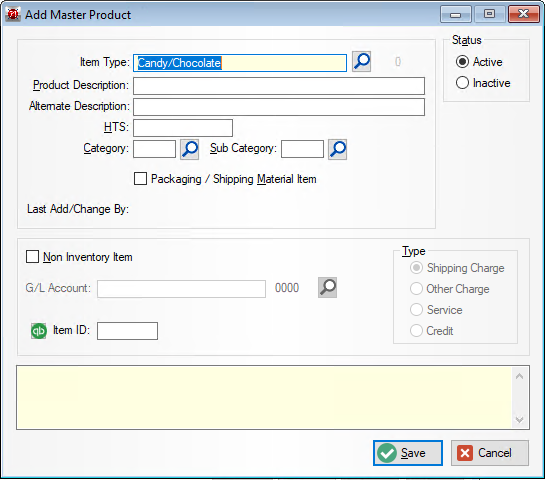Enable the Non Inventory Item checkbox
This screenshot has height=480, width=545.
[32, 257]
